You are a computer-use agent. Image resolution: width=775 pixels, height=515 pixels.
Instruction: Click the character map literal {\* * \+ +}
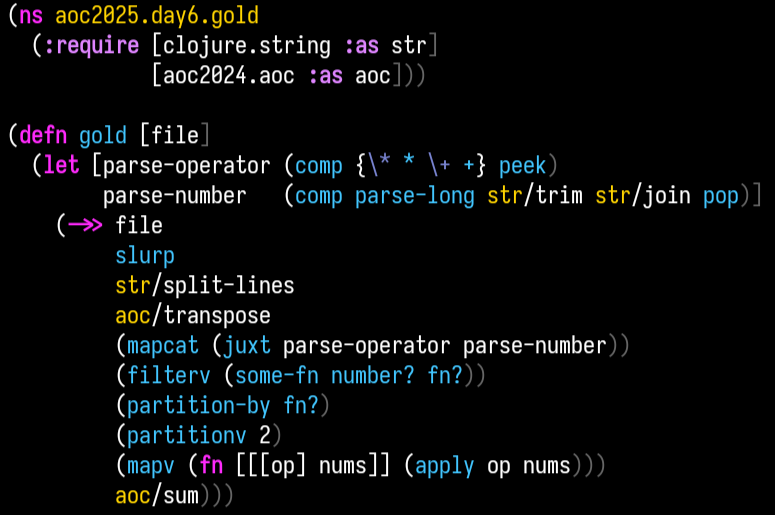421,165
